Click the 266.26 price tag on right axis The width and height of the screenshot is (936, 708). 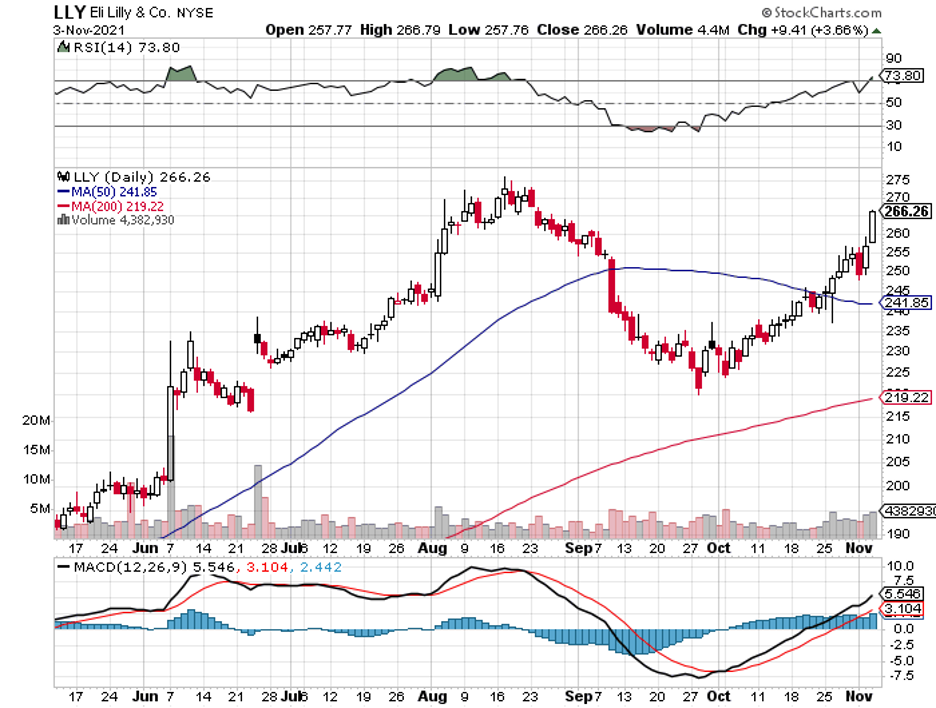[x=908, y=211]
